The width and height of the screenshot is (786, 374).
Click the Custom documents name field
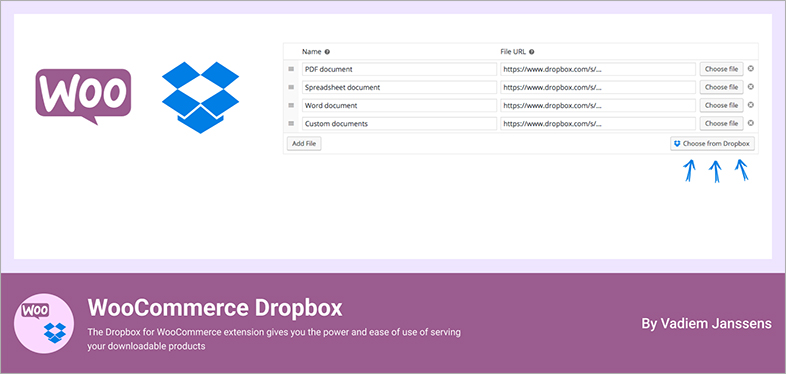pyautogui.click(x=400, y=123)
